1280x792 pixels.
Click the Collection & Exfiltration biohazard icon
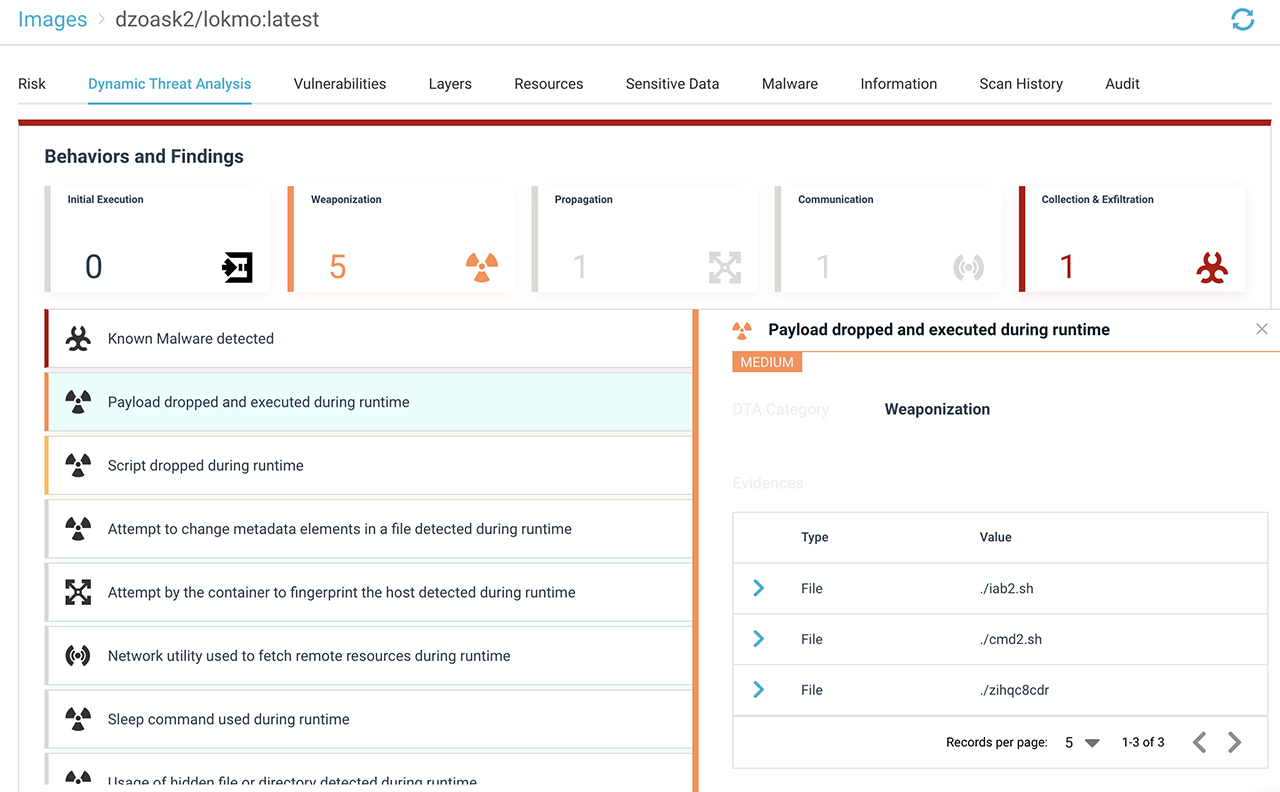1212,267
